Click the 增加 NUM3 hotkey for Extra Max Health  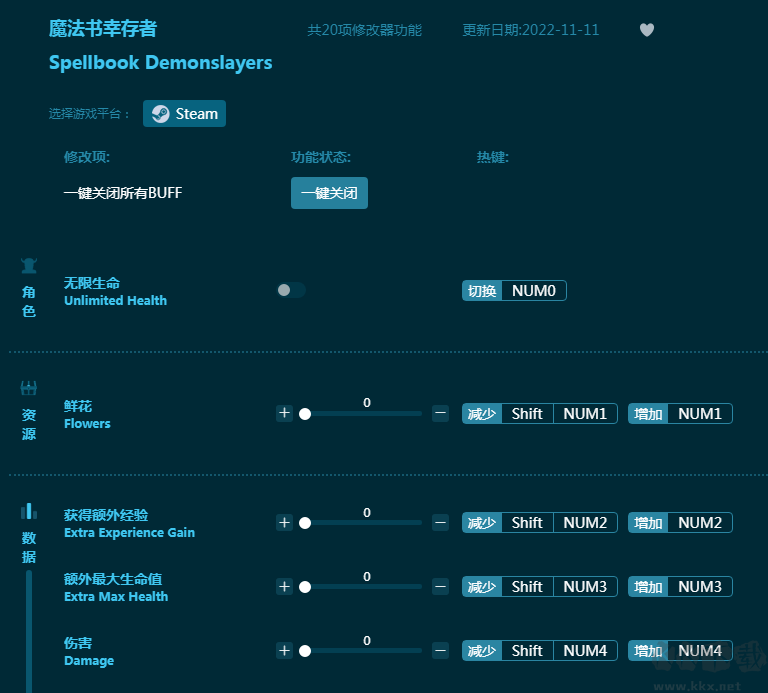coord(680,587)
